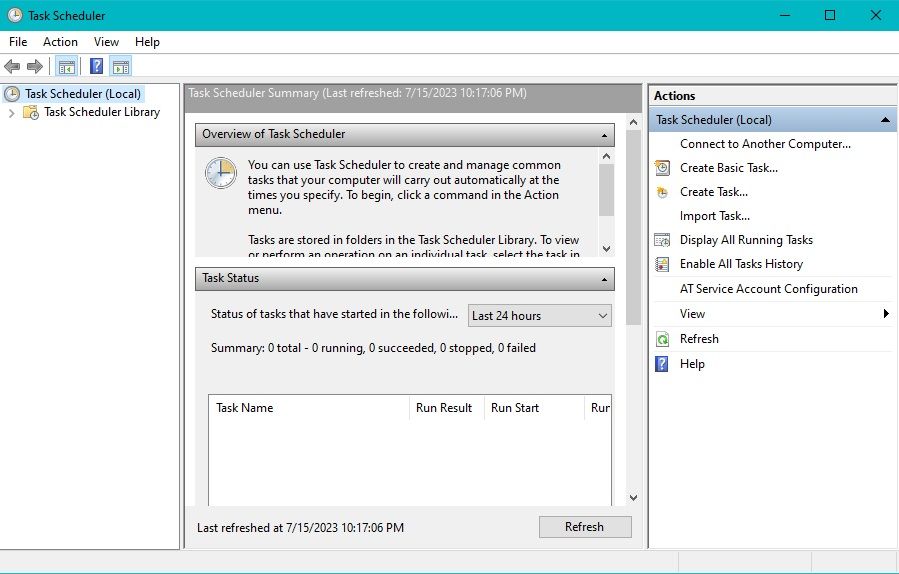Click the Refresh action in Actions pane
The height and width of the screenshot is (574, 899).
pos(699,339)
